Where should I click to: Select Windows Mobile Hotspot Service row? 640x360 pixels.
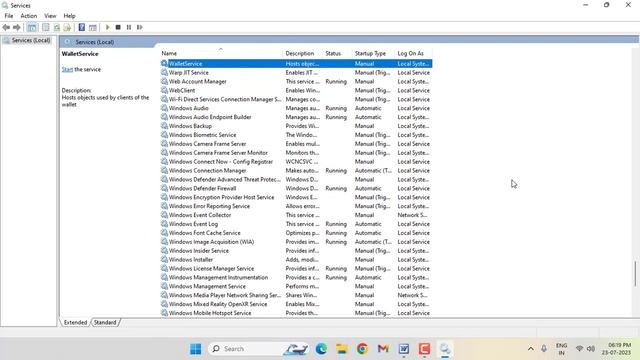click(x=296, y=313)
